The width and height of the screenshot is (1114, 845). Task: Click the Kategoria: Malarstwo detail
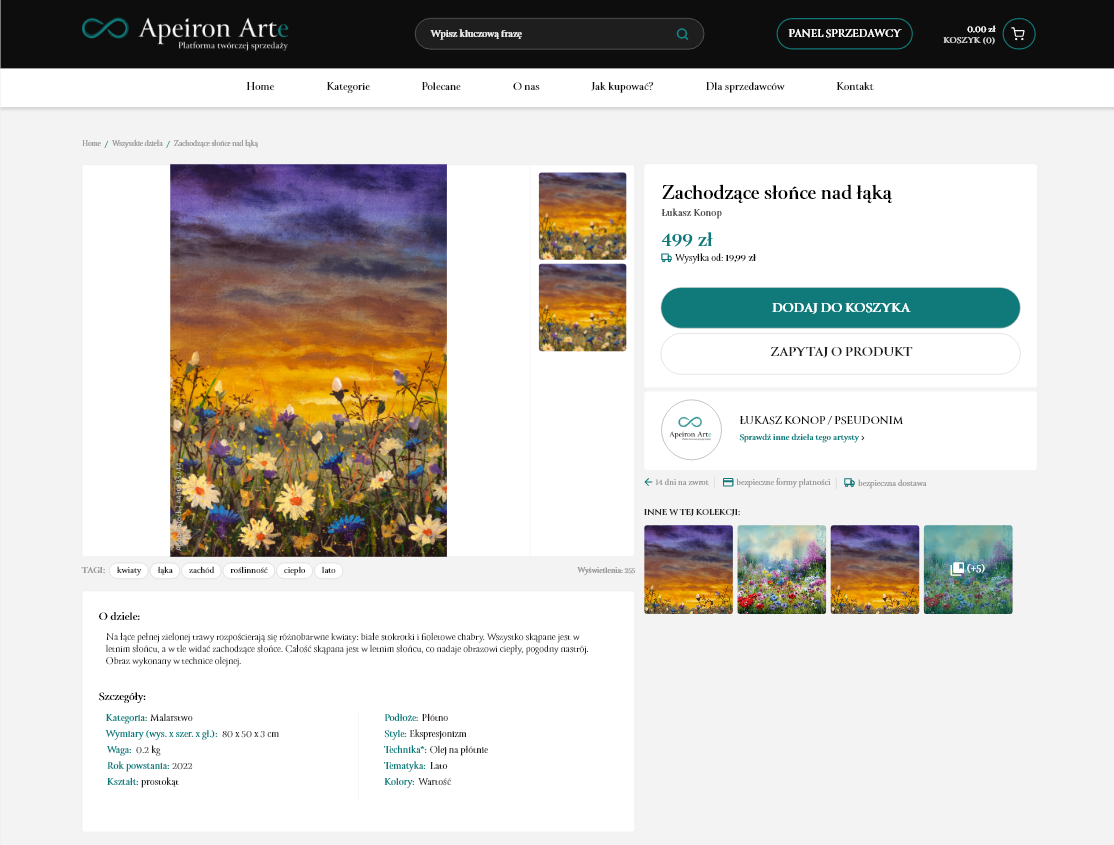[149, 718]
